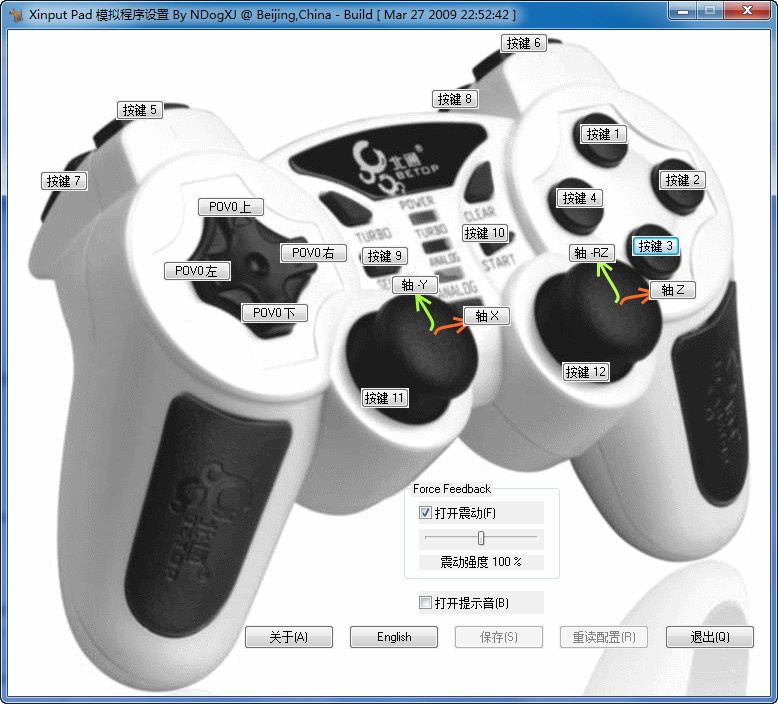
Task: Click the POV0 右 d-pad right mapping
Action: (x=313, y=253)
